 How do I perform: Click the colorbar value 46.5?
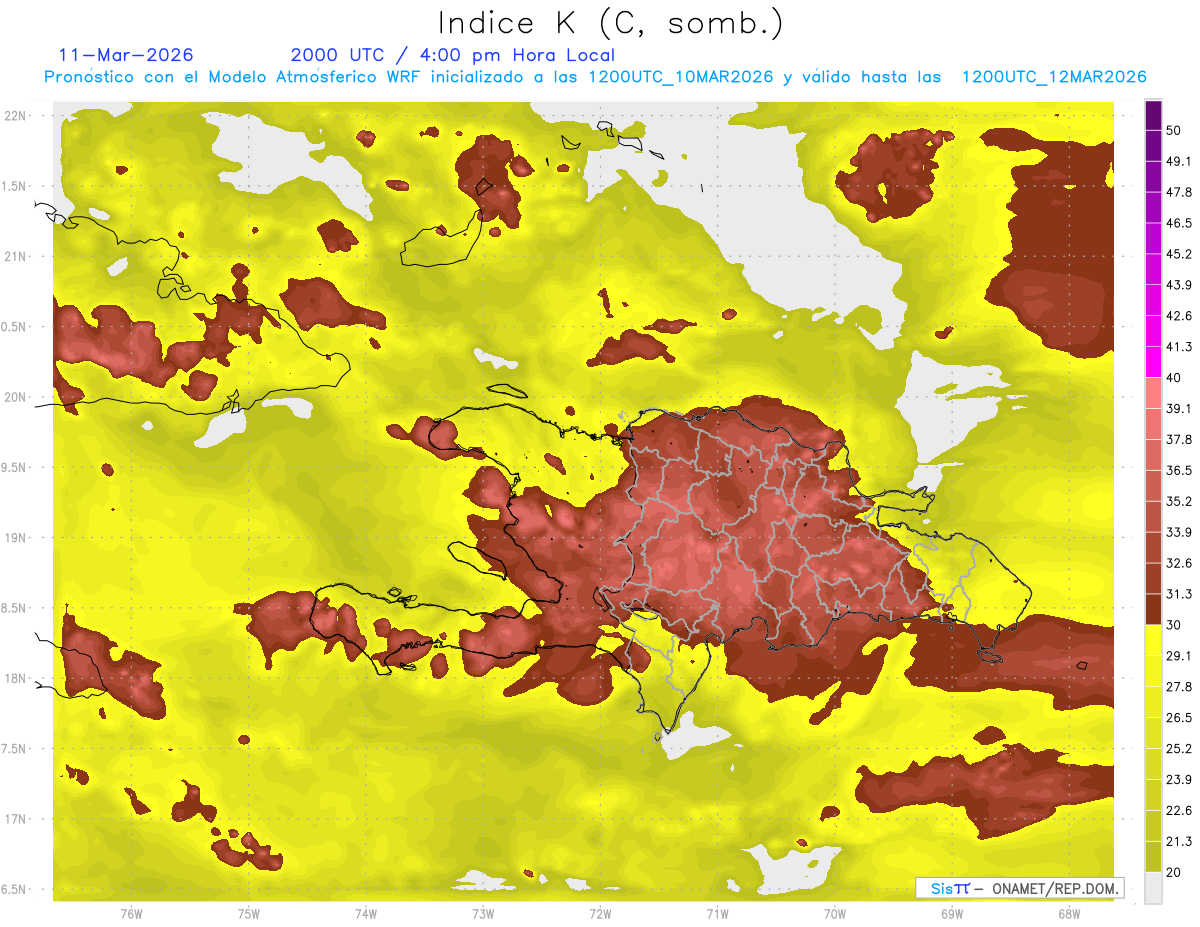1178,223
